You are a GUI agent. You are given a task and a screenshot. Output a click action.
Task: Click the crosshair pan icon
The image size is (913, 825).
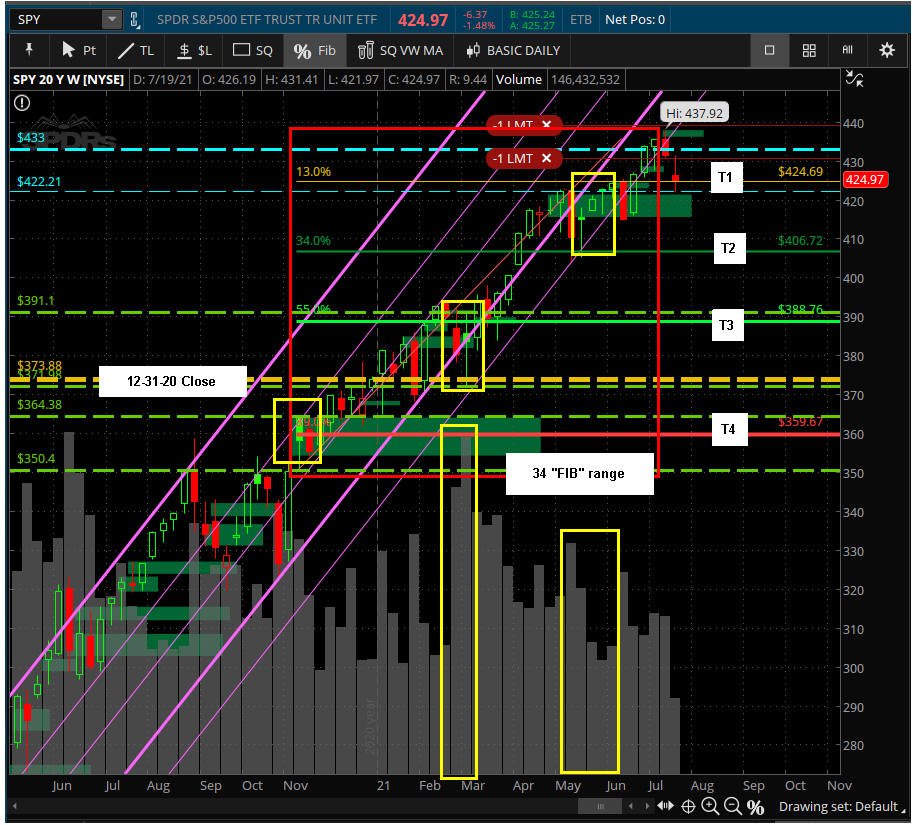click(x=688, y=806)
